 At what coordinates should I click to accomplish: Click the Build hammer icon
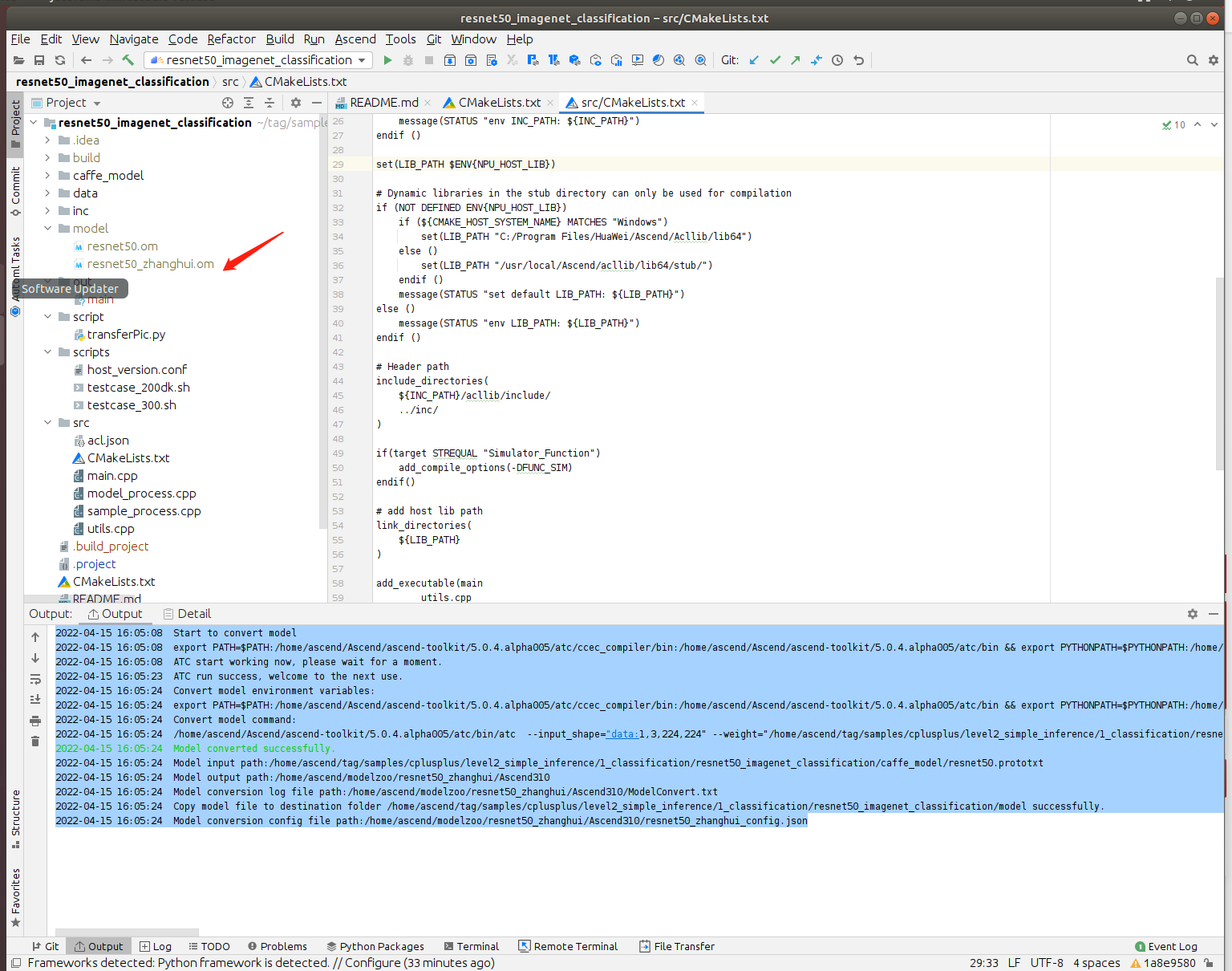(128, 60)
